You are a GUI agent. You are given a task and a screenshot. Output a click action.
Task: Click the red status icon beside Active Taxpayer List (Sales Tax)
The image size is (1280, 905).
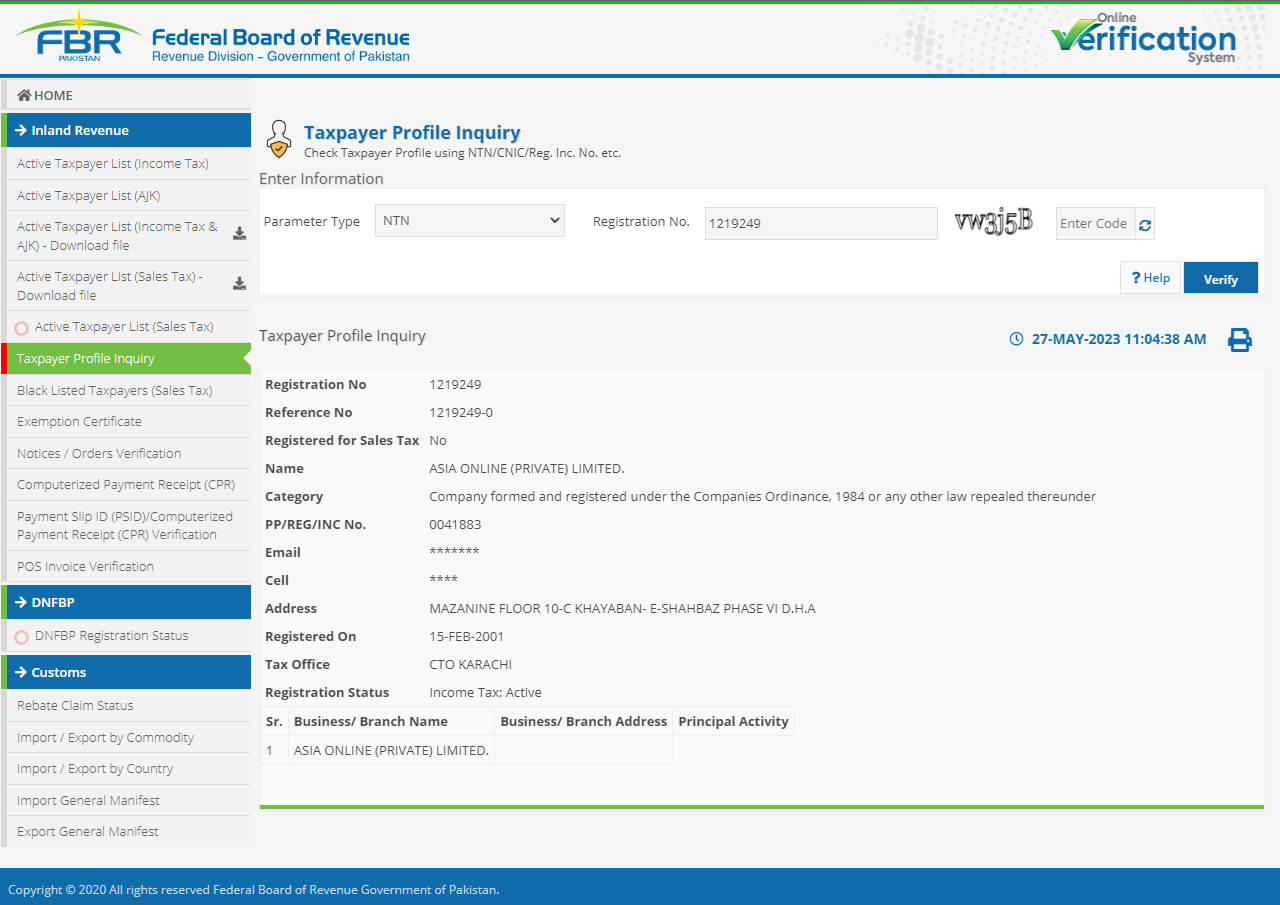[x=21, y=326]
